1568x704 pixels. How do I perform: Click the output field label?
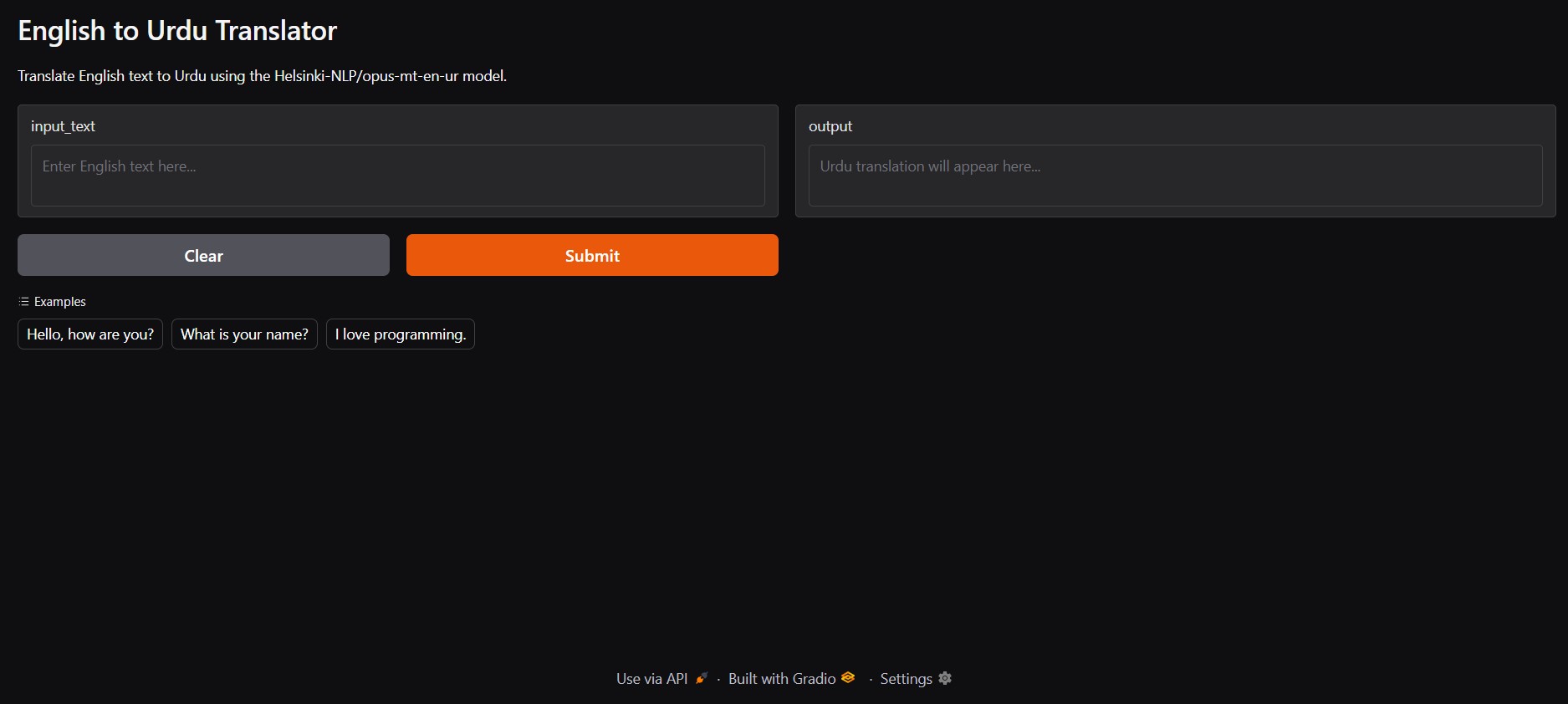point(830,126)
